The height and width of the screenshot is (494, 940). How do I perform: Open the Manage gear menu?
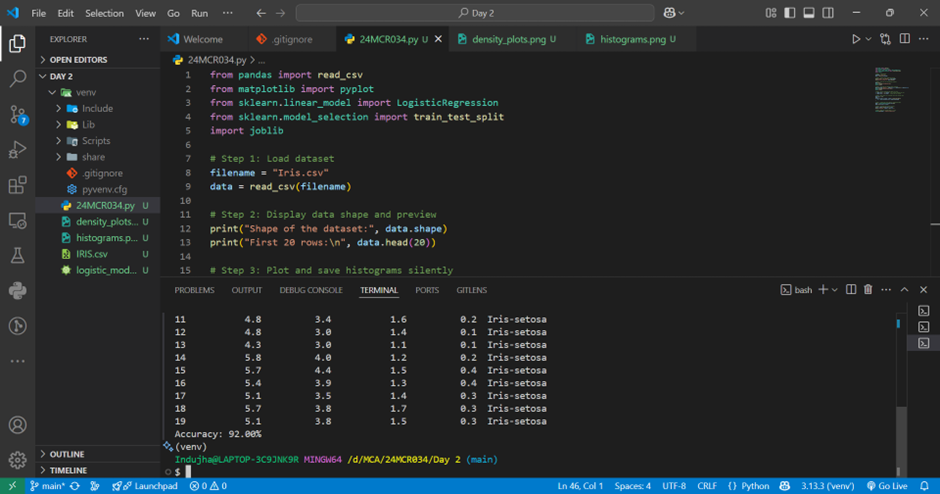(x=17, y=460)
